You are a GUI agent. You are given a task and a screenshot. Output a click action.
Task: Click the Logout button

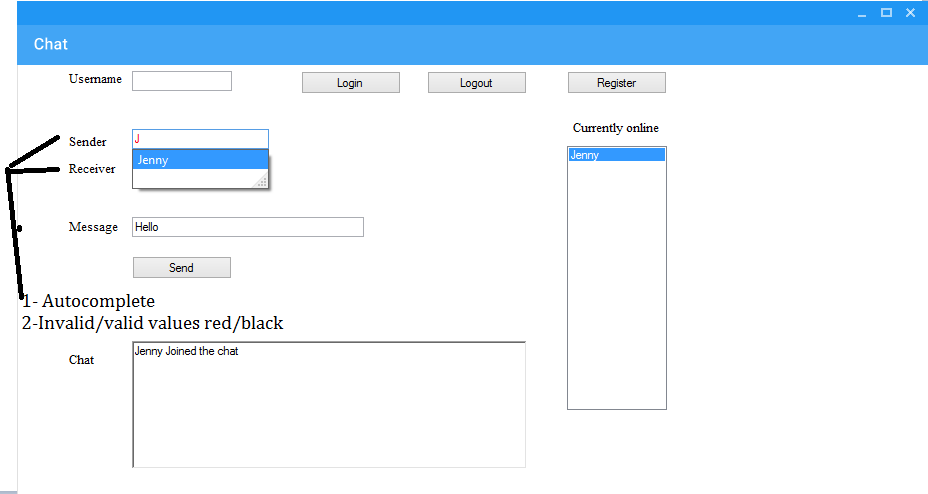(x=476, y=83)
